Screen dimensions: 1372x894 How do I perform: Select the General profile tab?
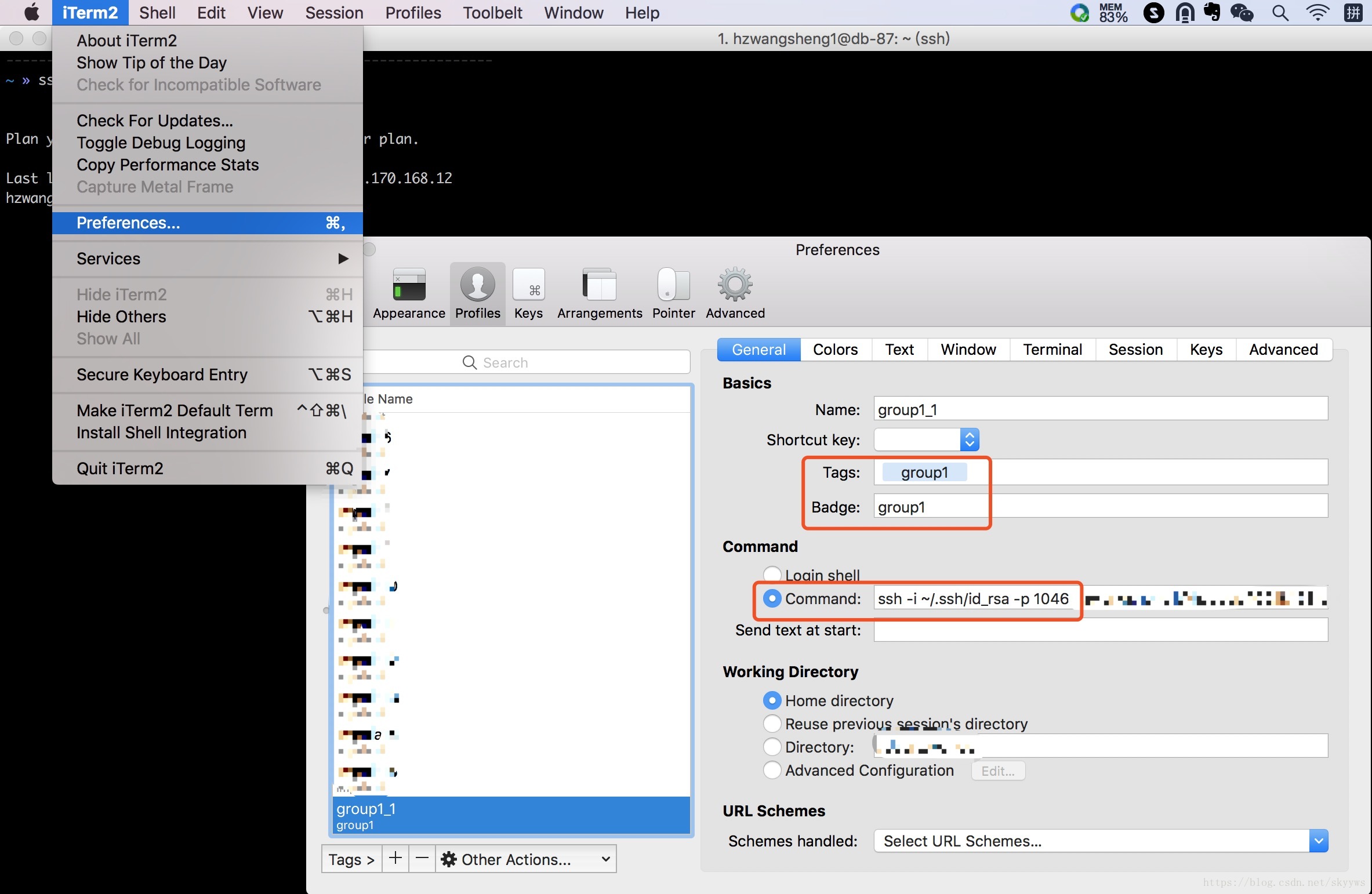pyautogui.click(x=758, y=350)
